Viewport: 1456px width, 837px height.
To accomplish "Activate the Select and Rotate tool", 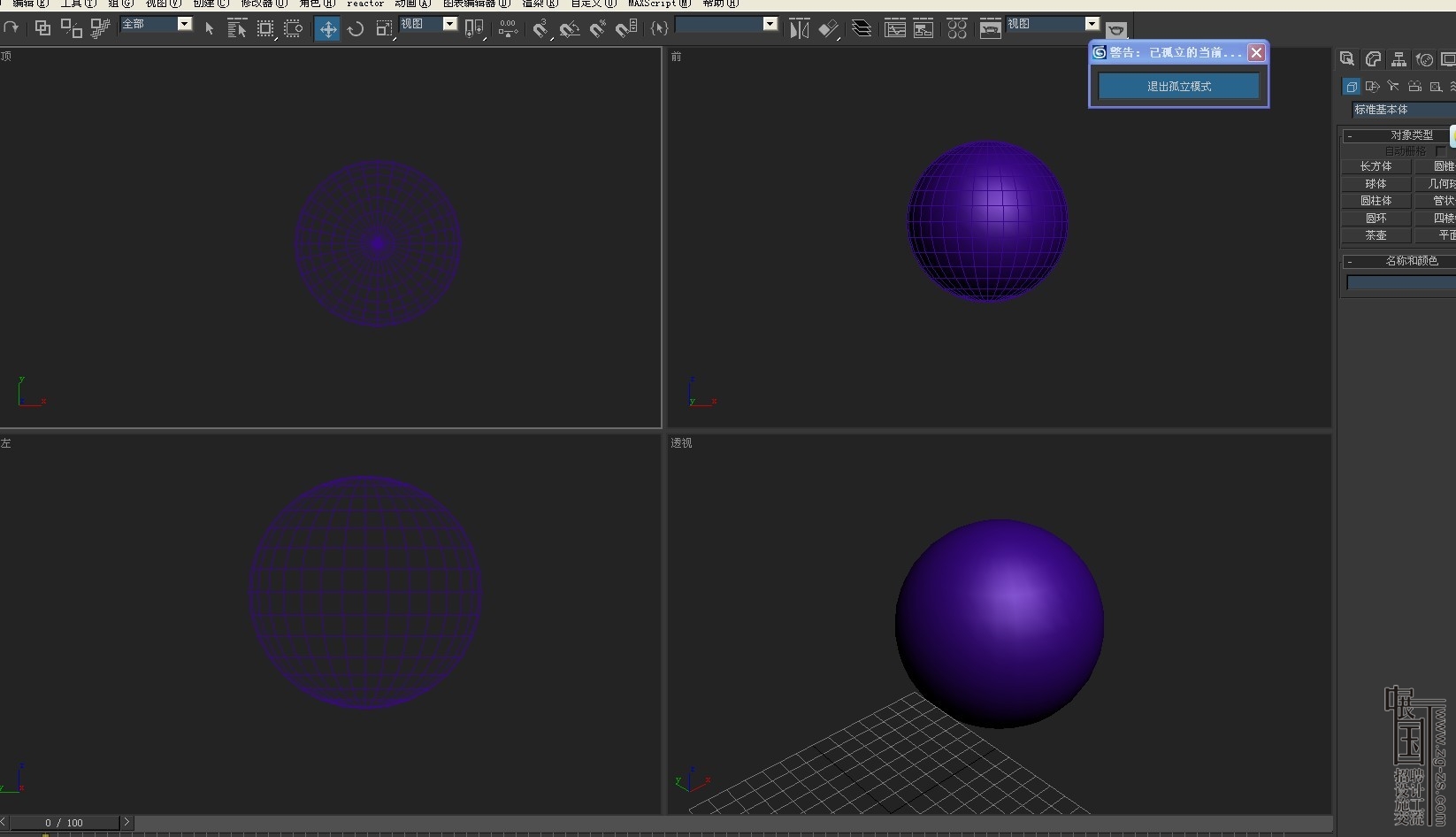I will 356,28.
